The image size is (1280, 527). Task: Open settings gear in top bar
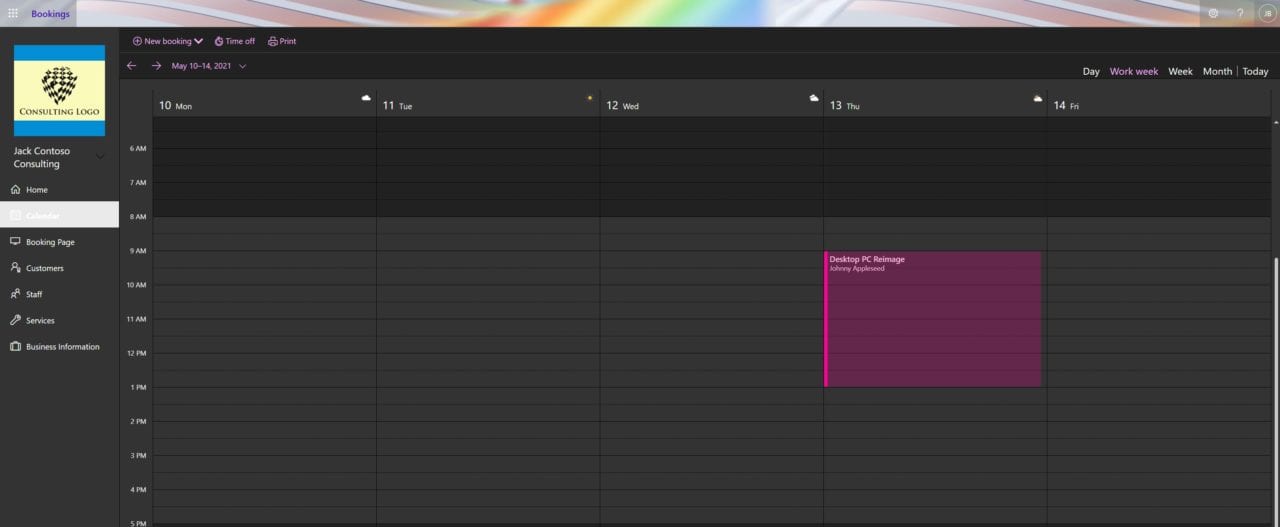point(1213,13)
